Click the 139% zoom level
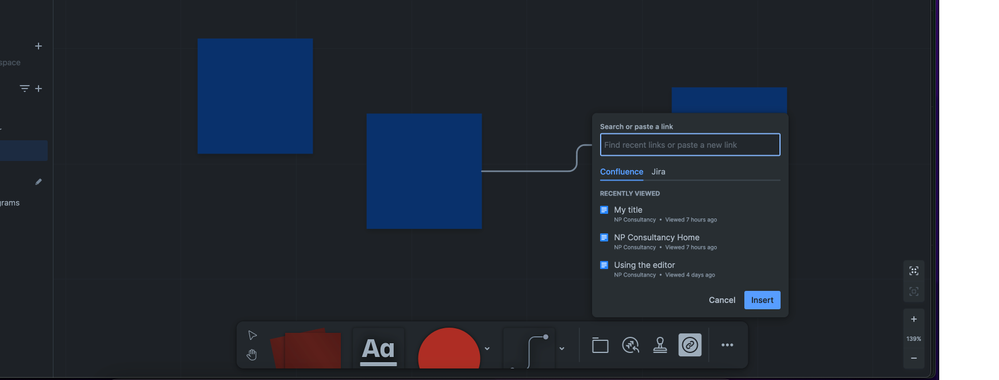Image resolution: width=999 pixels, height=380 pixels. [914, 339]
